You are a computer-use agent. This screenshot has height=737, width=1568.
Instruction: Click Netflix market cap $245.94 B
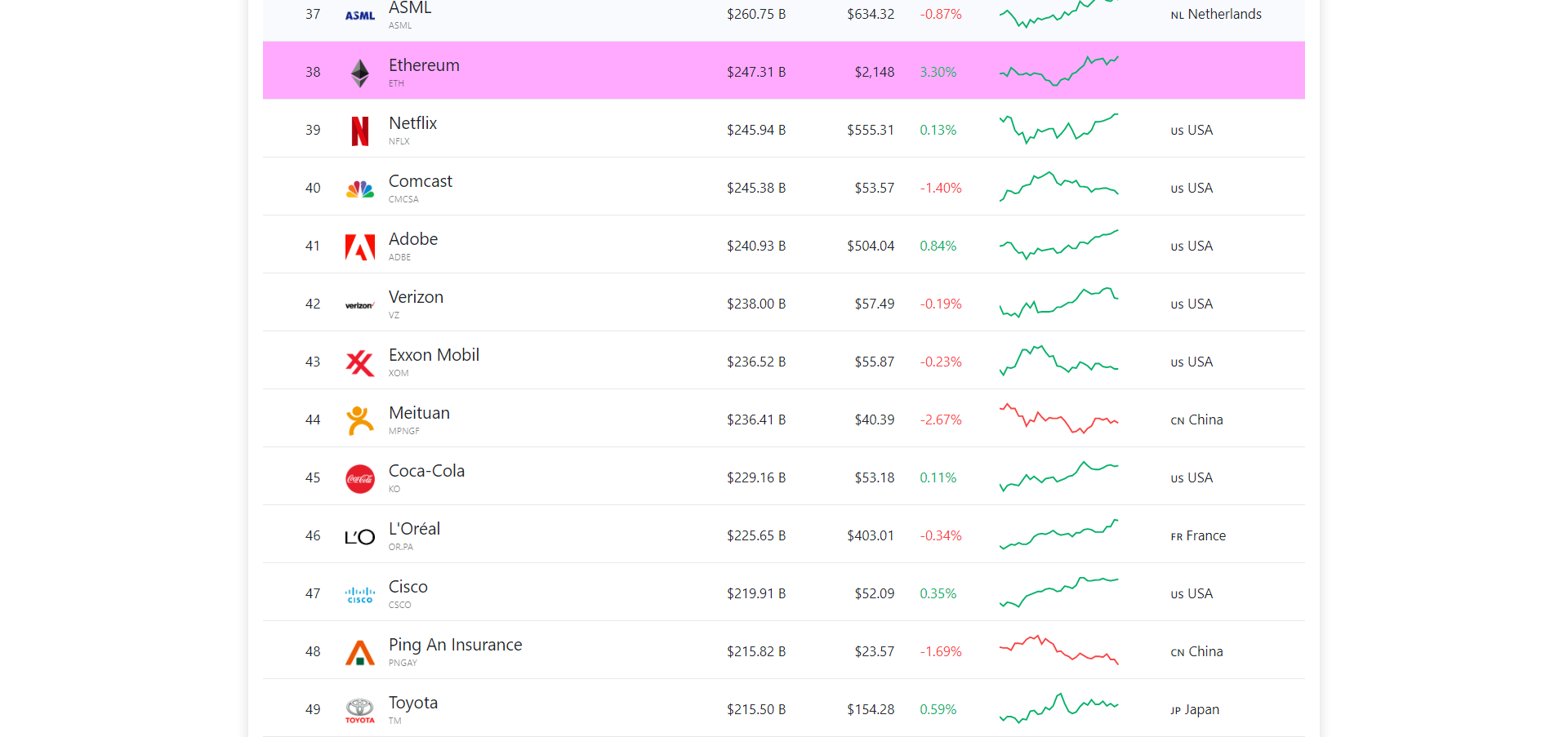coord(756,130)
